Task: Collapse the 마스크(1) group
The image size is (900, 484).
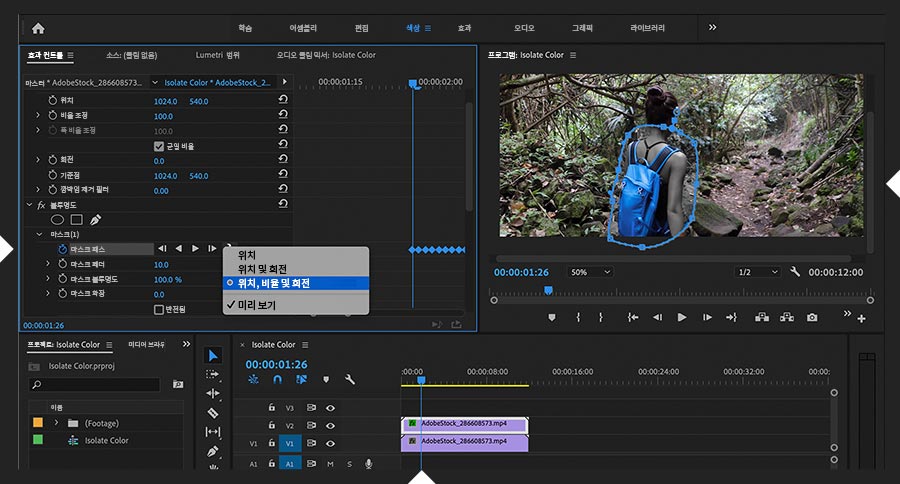Action: pyautogui.click(x=39, y=234)
